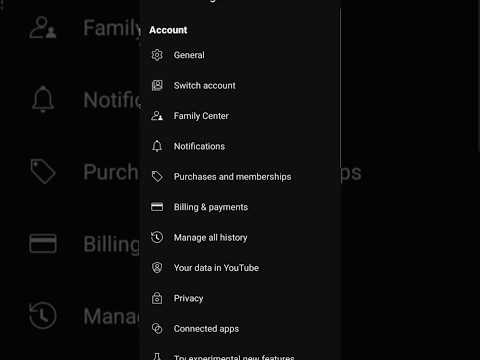Screen dimensions: 480x360
Task: Click the Manage all history clock icon
Action: coord(157,237)
